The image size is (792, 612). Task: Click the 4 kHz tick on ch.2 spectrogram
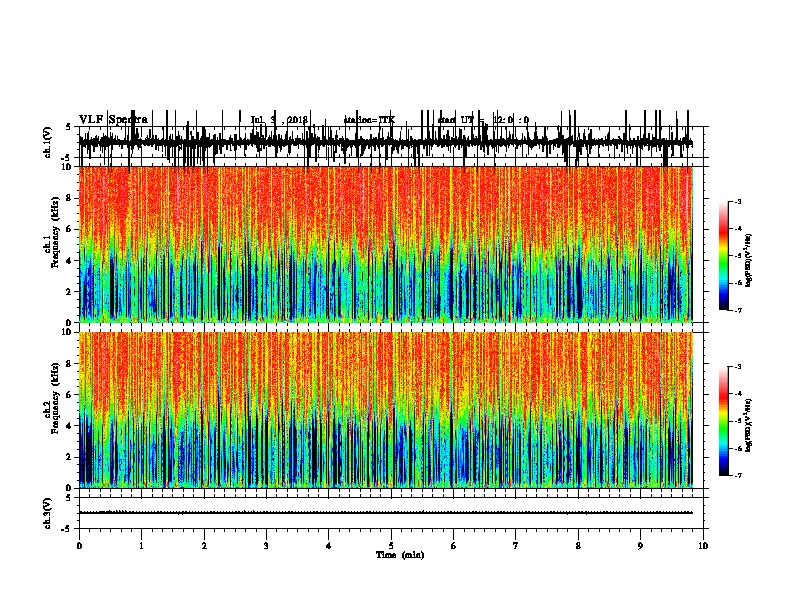coord(70,426)
